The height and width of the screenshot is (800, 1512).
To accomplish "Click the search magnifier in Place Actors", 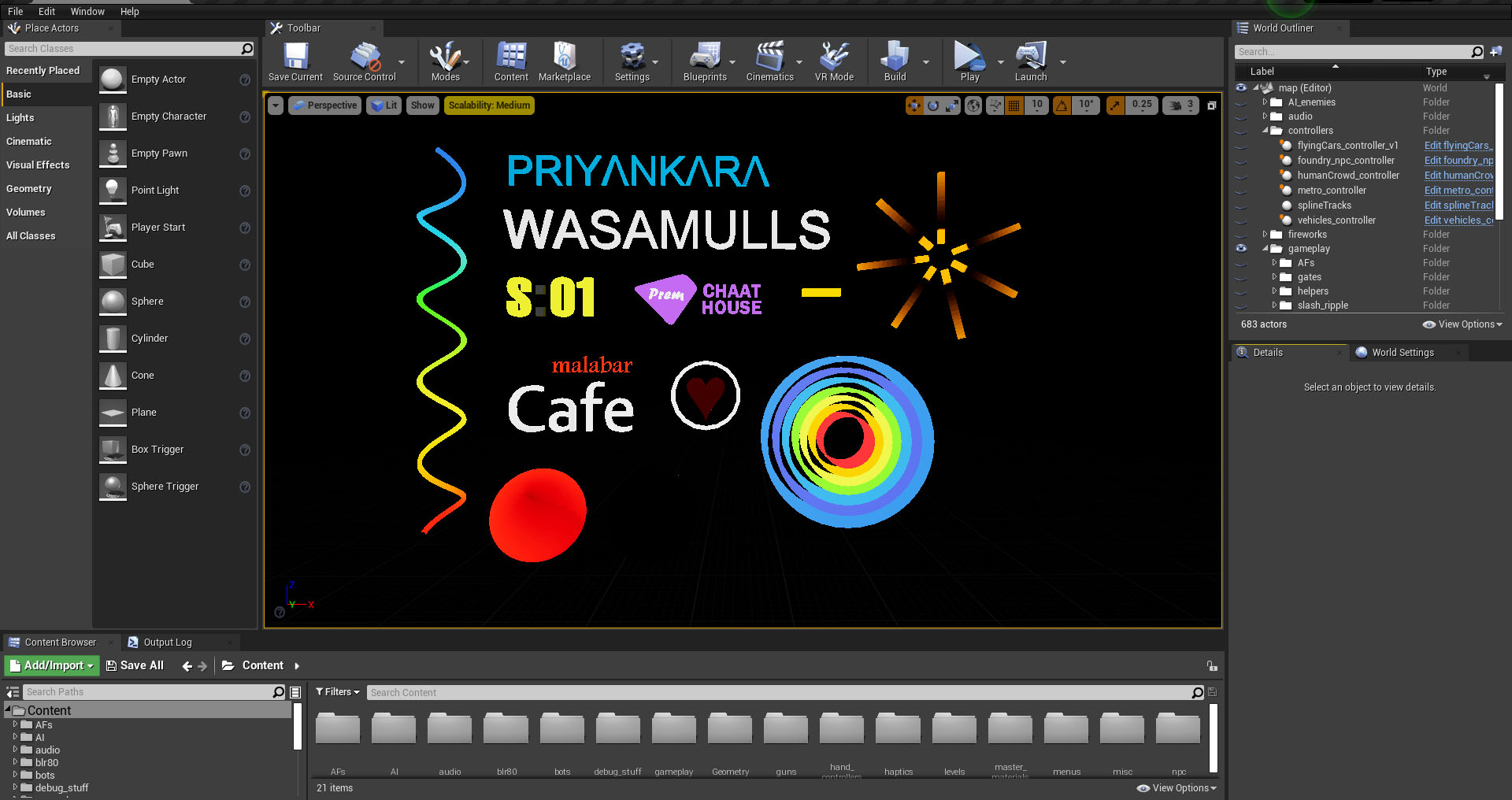I will tap(247, 49).
